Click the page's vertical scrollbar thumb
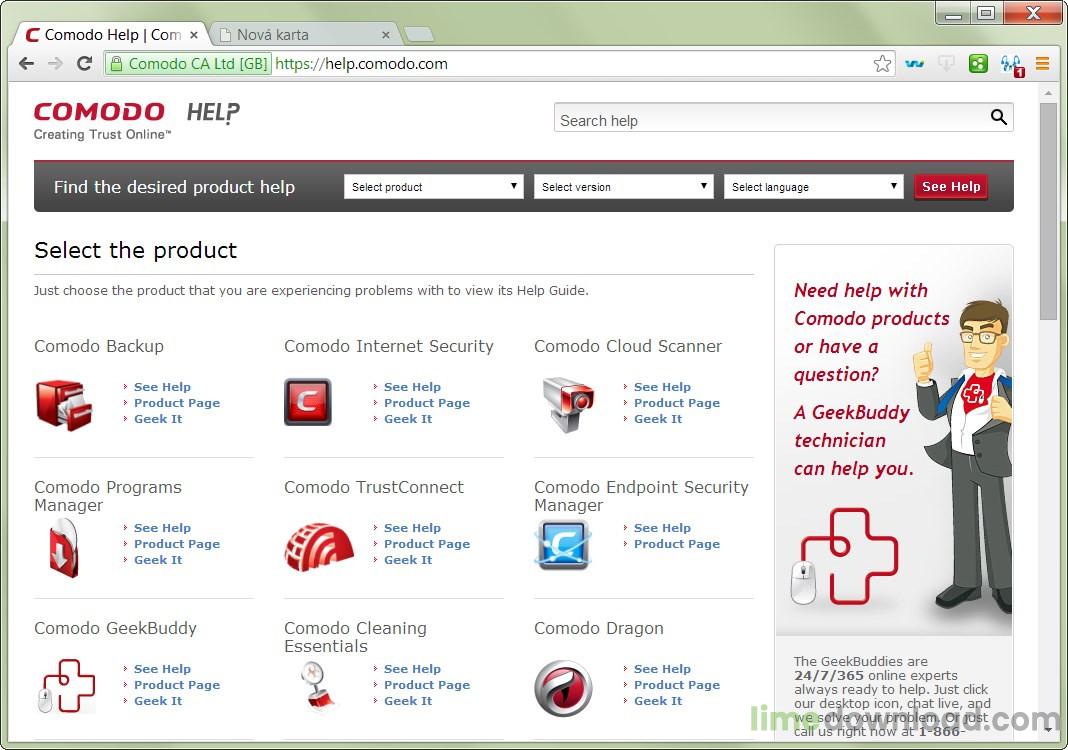 click(x=1048, y=210)
